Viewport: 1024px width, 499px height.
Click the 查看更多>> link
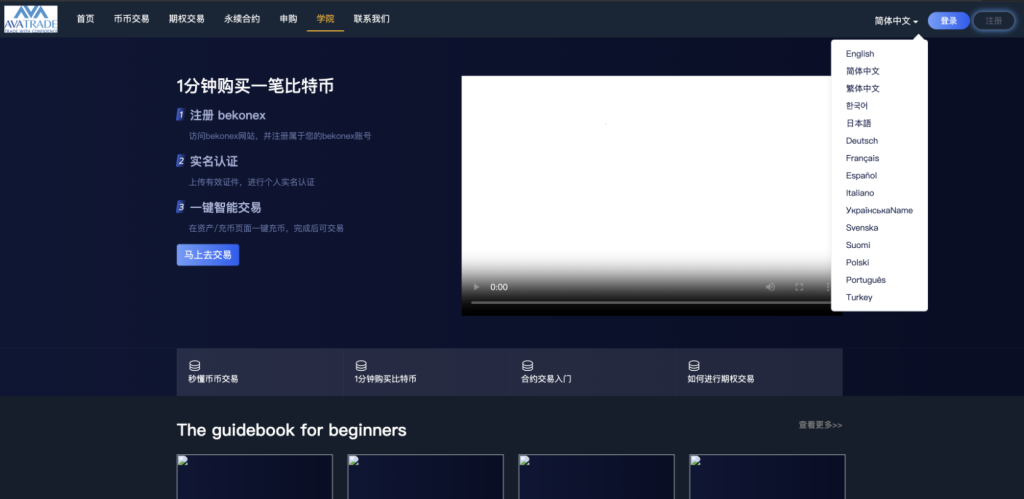820,425
